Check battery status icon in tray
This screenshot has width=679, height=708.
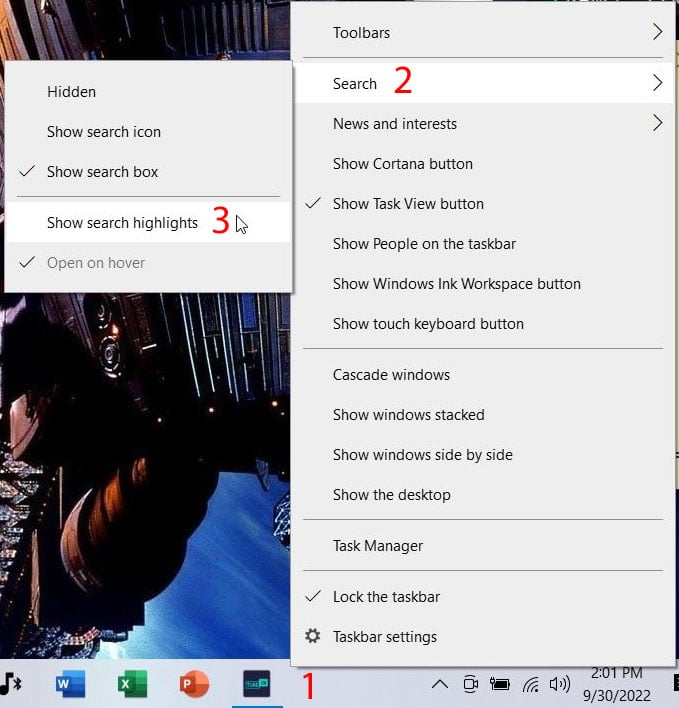pyautogui.click(x=500, y=685)
